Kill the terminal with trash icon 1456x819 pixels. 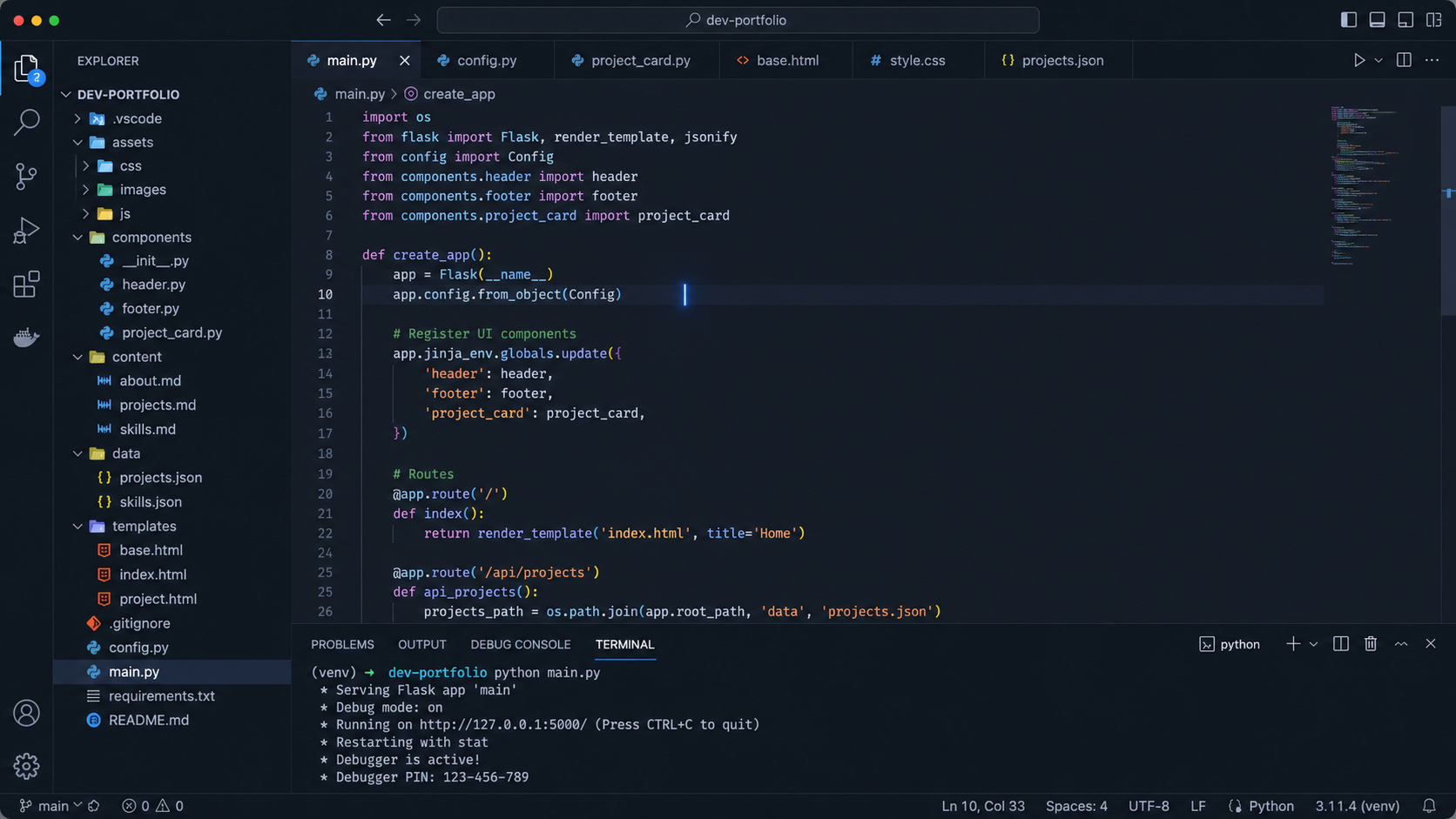(1371, 644)
